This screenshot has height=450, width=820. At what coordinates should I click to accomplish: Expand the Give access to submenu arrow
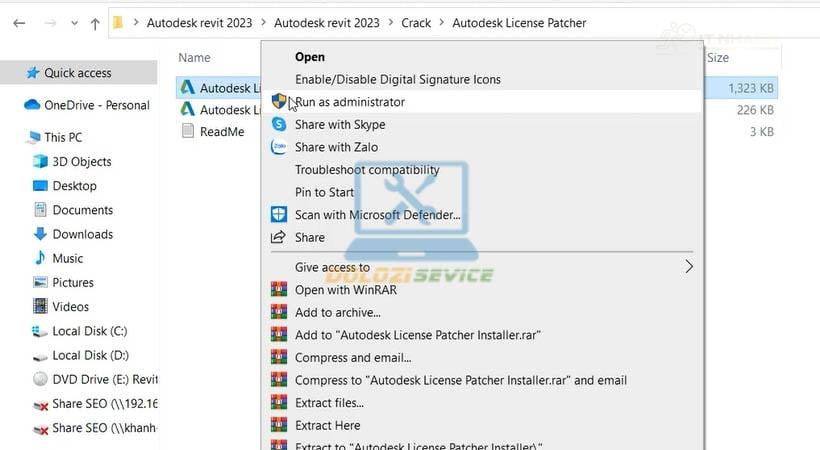coord(688,267)
